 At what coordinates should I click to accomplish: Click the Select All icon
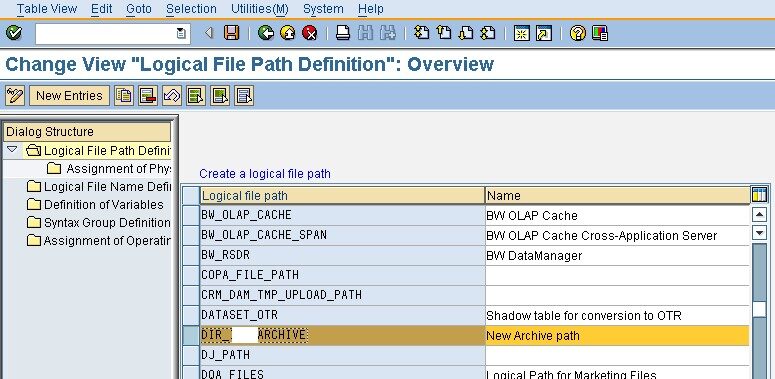[196, 95]
